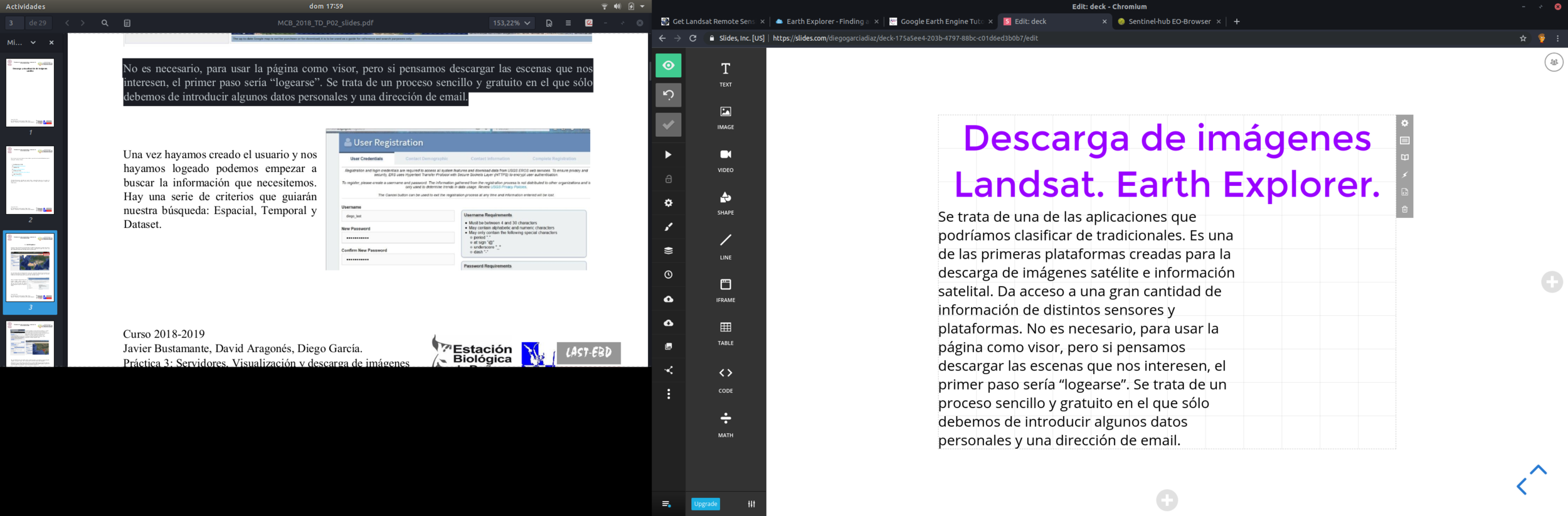Screen dimensions: 1568x516
Task: Open revision history clock icon
Action: 668,274
